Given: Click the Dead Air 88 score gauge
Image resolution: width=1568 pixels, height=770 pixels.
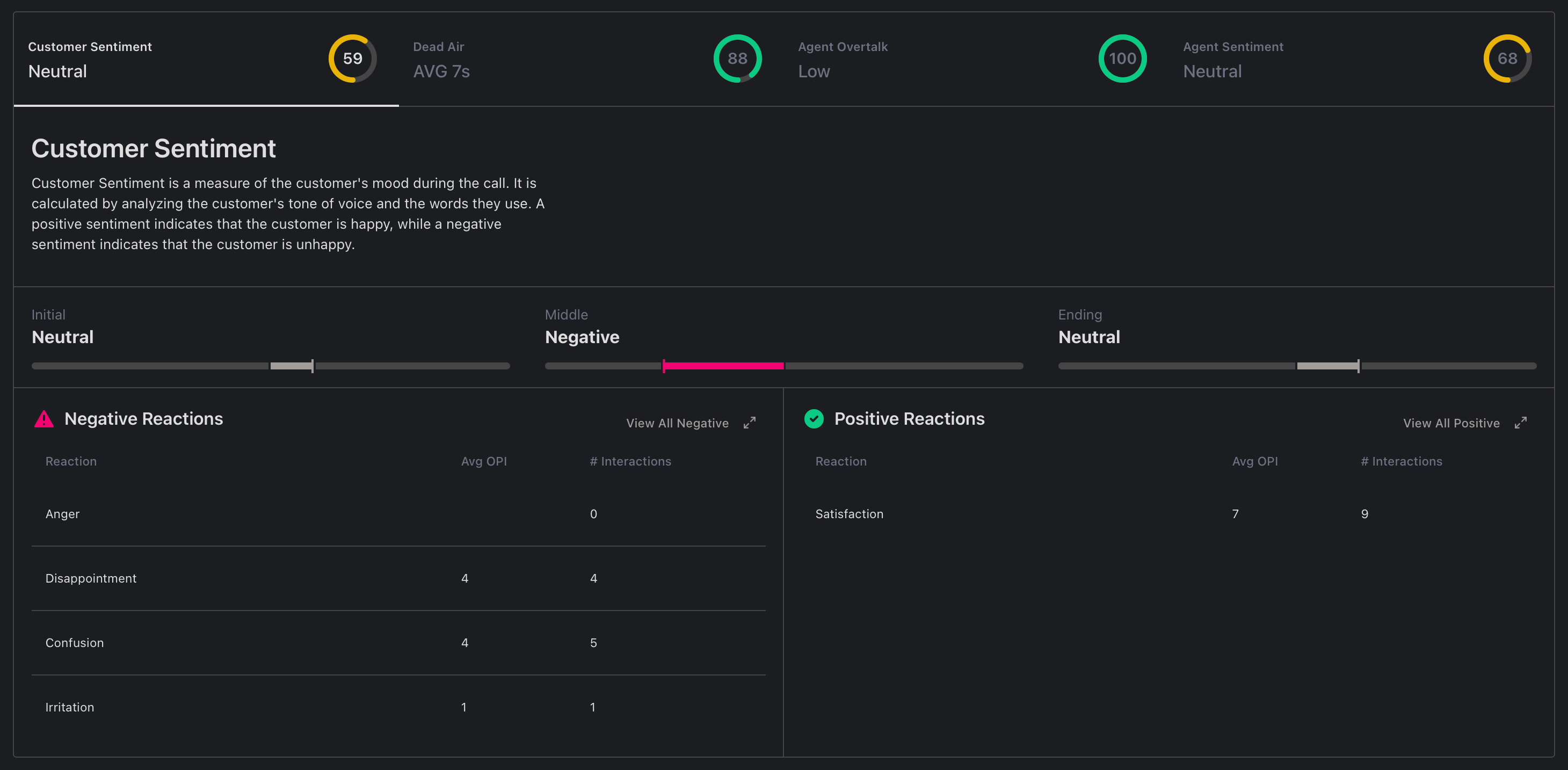Looking at the screenshot, I should 737,59.
